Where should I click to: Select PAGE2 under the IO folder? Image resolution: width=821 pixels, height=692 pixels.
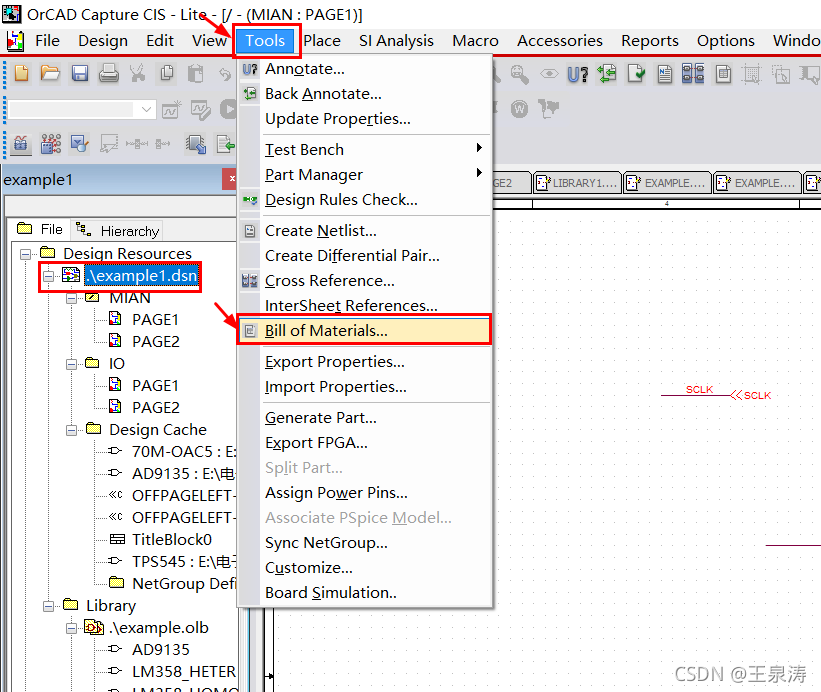tap(155, 408)
